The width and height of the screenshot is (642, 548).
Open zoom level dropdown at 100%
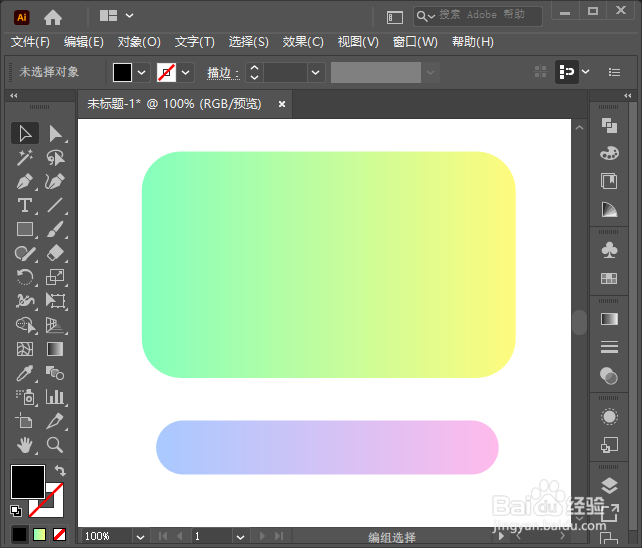(140, 537)
